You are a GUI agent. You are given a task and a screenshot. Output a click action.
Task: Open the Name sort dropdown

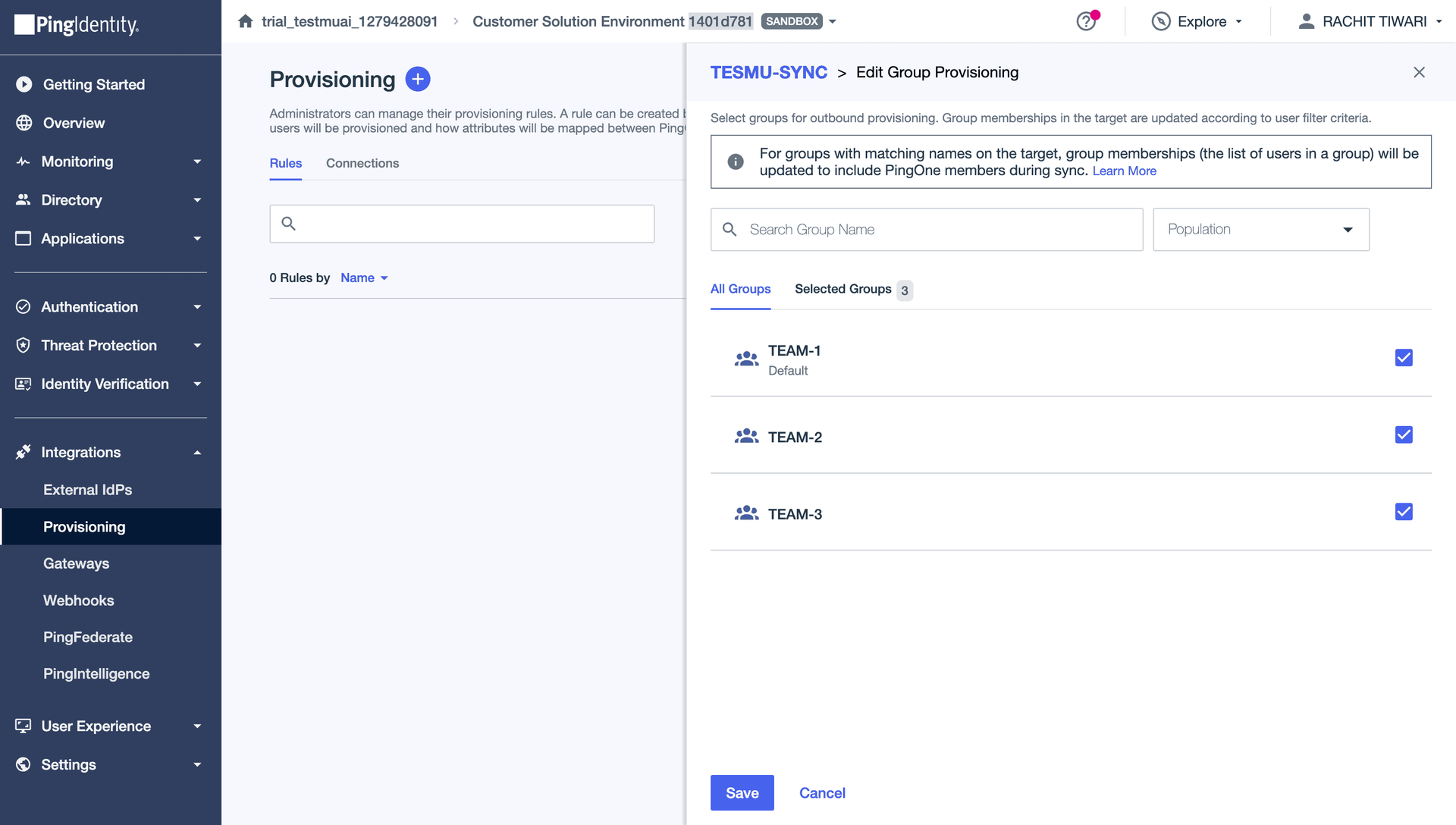coord(364,278)
